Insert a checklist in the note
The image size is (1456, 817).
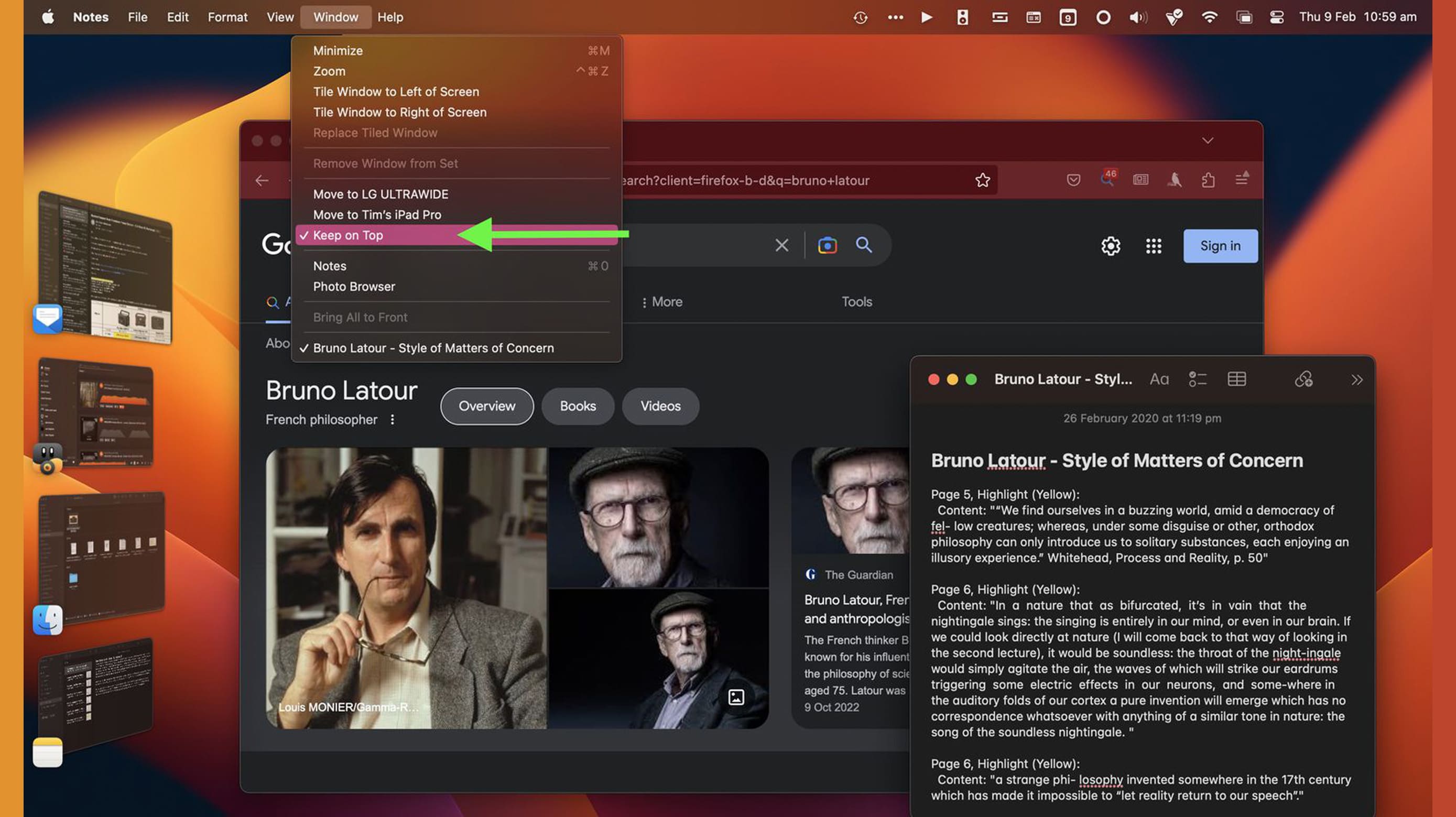coord(1197,379)
